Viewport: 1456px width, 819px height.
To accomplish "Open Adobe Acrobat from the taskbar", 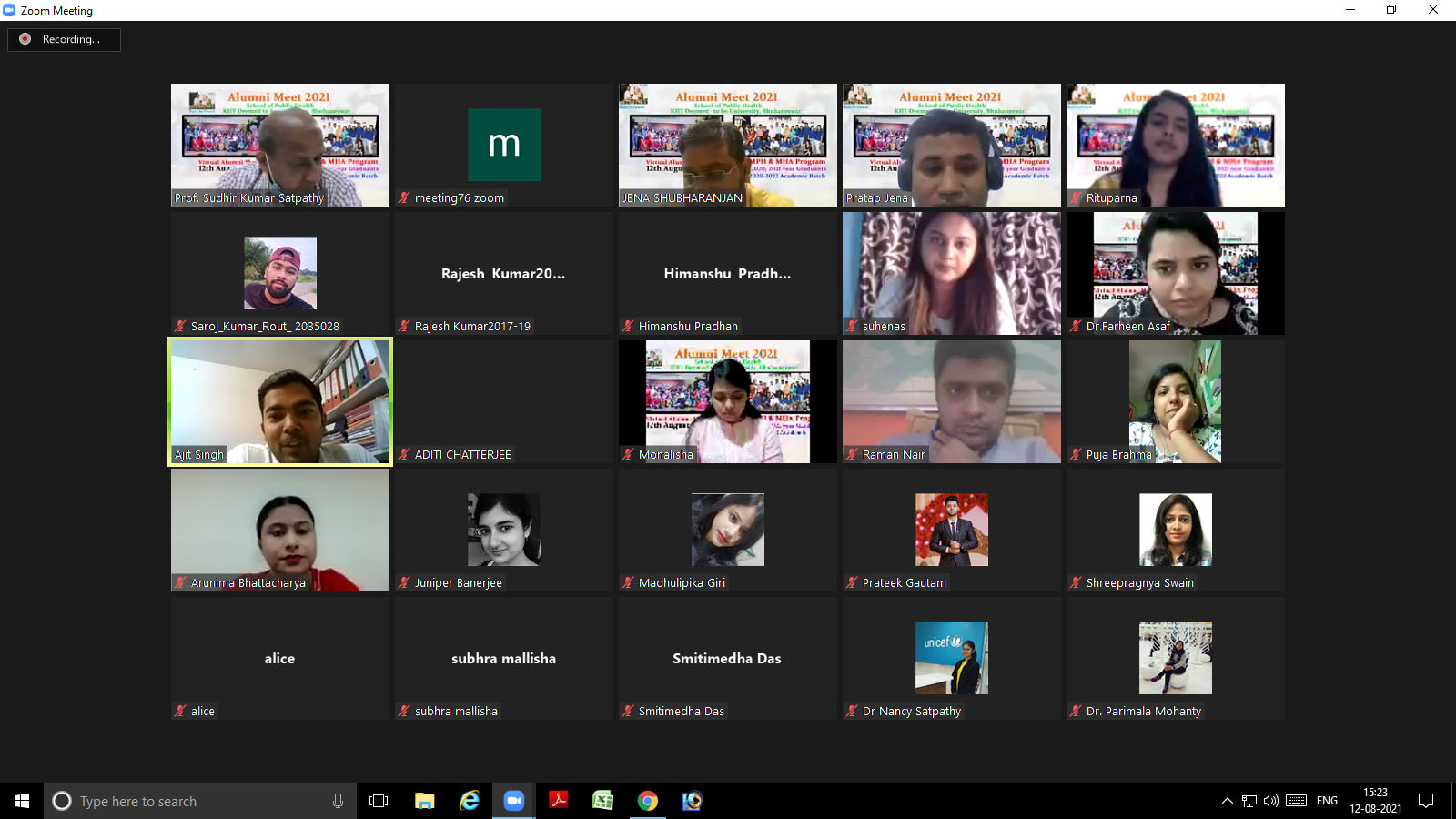I will (x=559, y=801).
